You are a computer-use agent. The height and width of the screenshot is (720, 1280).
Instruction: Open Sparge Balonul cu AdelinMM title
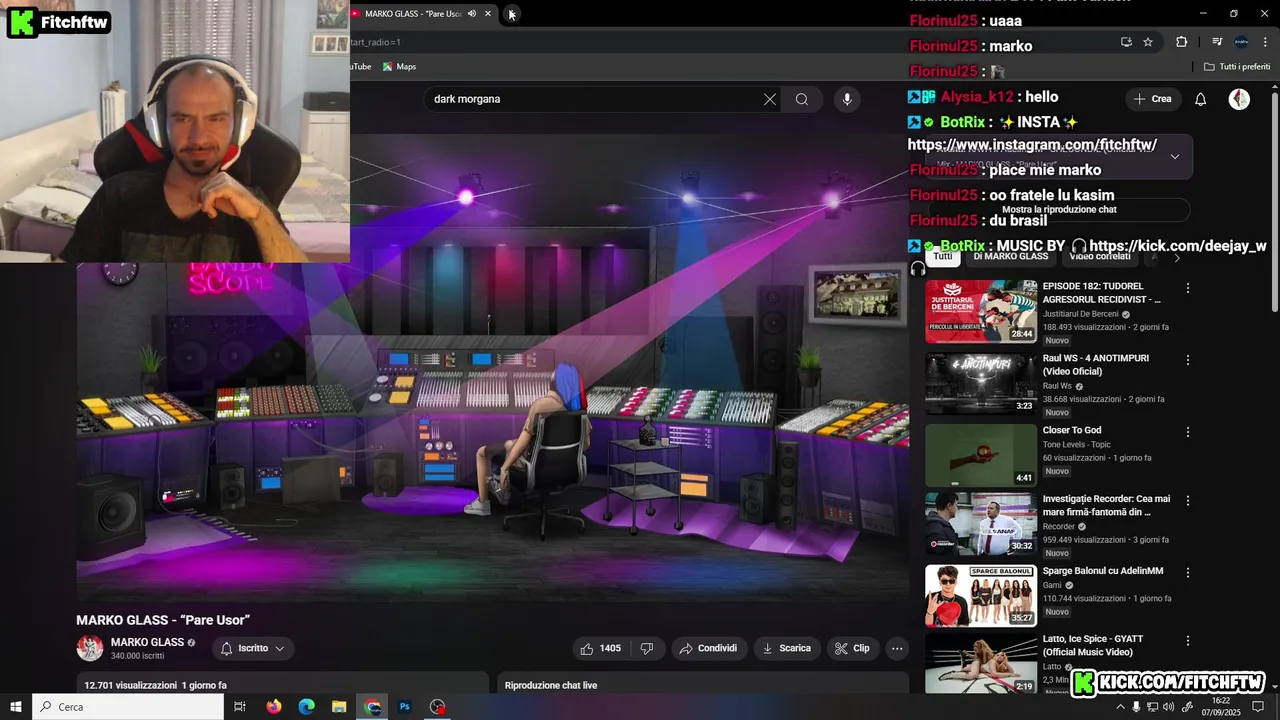point(1103,571)
